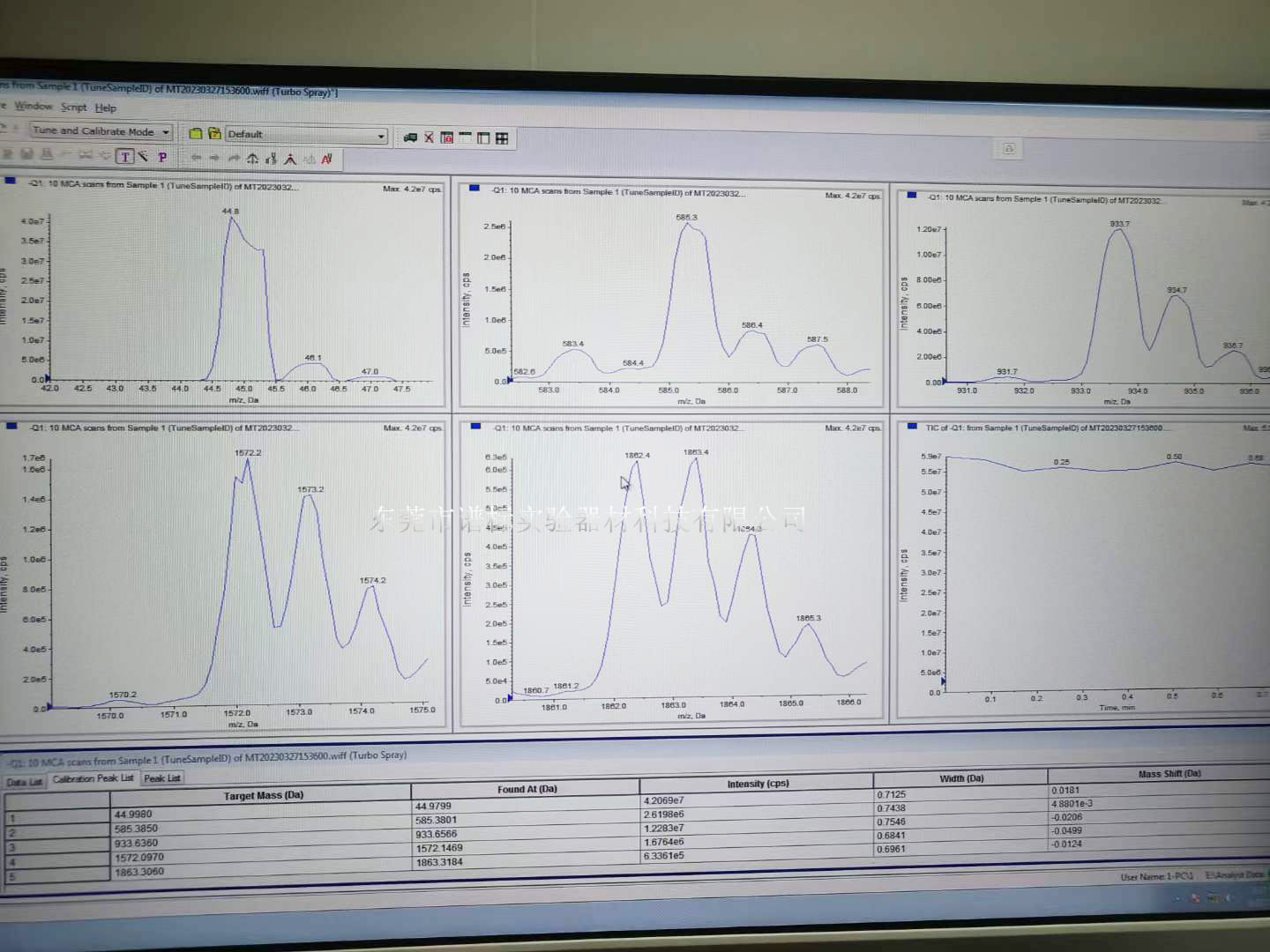This screenshot has height=952, width=1270.
Task: Click the T tune mode toolbar icon
Action: click(125, 157)
